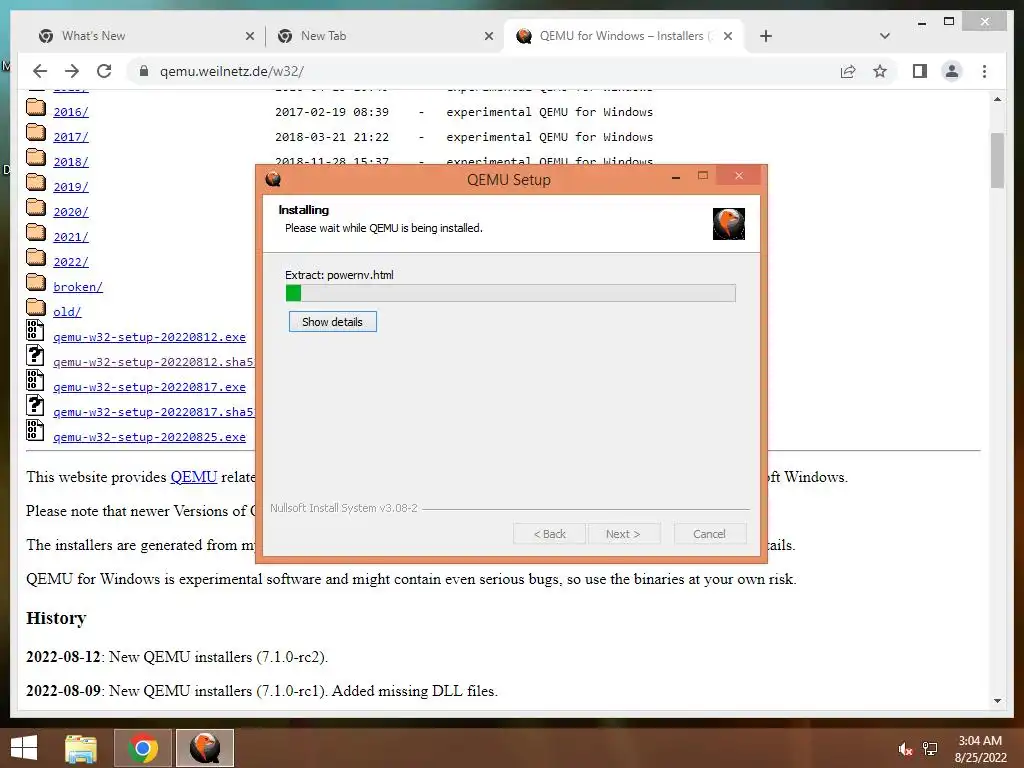Share this page using the share icon
The height and width of the screenshot is (768, 1024).
pos(848,71)
